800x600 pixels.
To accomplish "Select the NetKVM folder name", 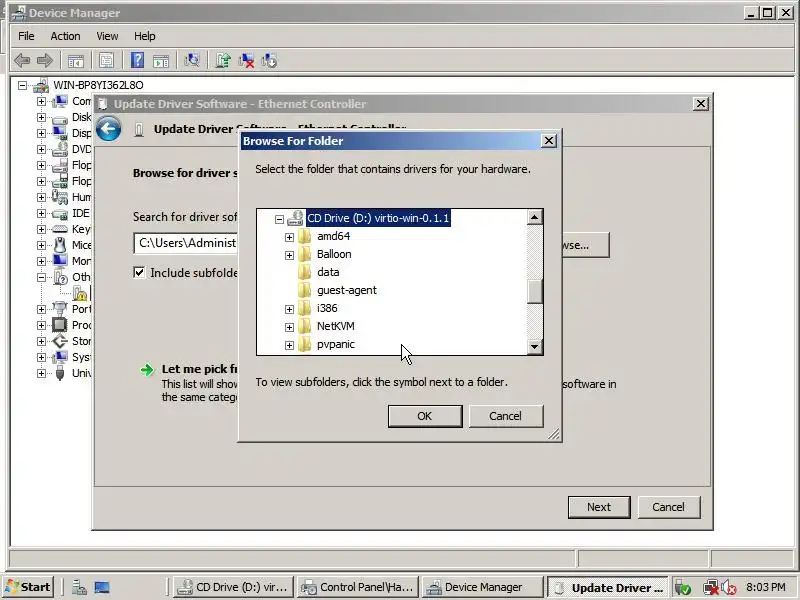I will click(x=336, y=327).
